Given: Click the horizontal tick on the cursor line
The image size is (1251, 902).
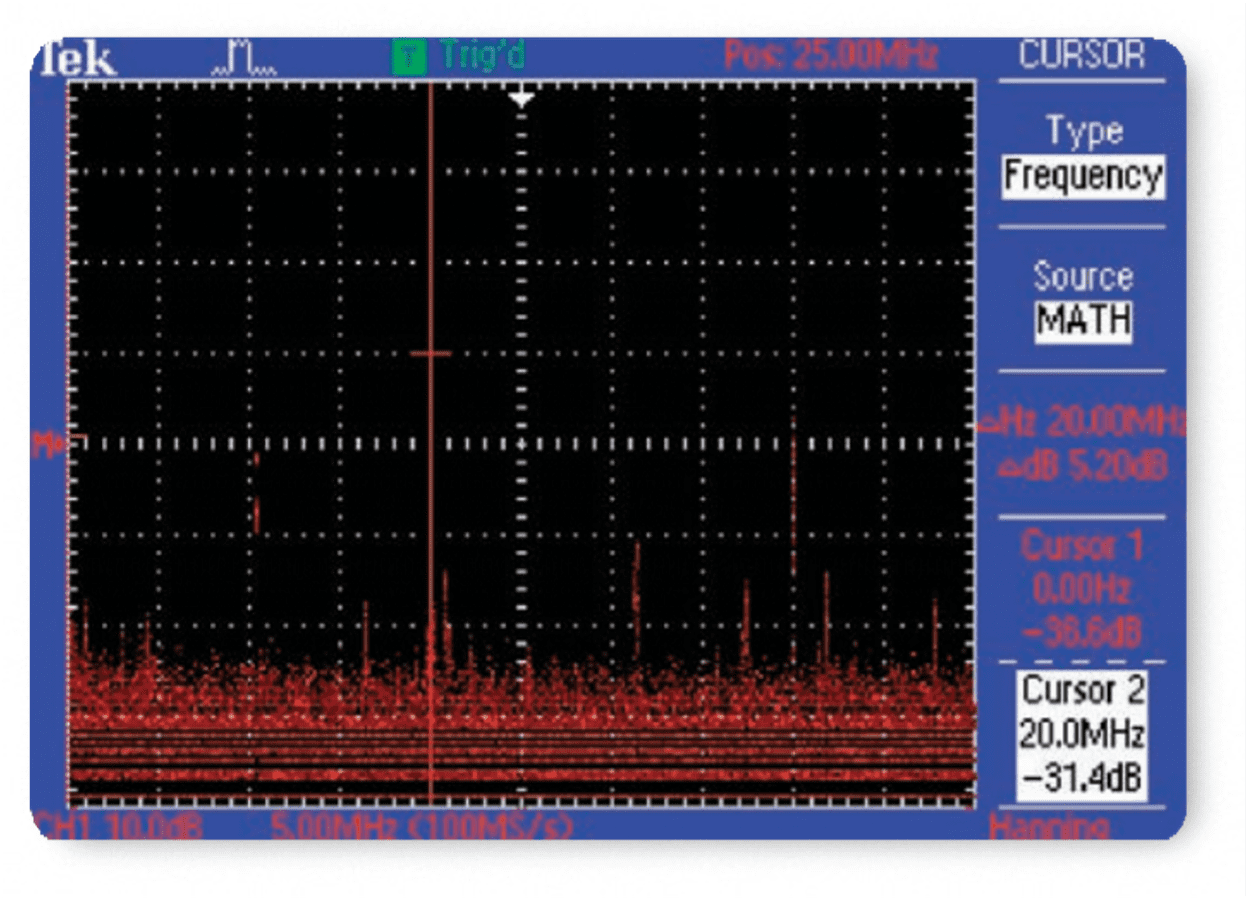Looking at the screenshot, I should (431, 353).
